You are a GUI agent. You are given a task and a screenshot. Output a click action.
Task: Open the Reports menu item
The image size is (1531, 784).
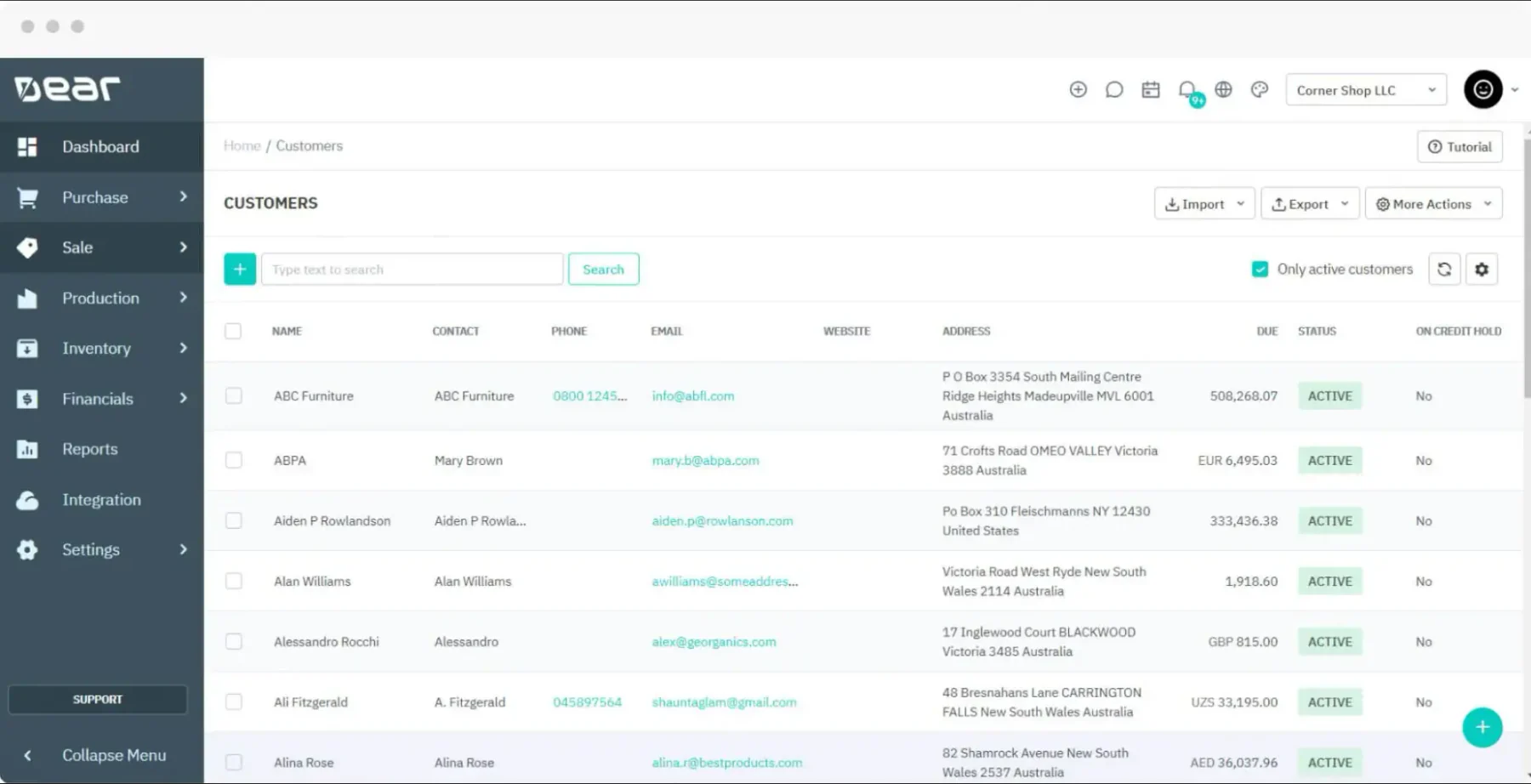click(102, 449)
